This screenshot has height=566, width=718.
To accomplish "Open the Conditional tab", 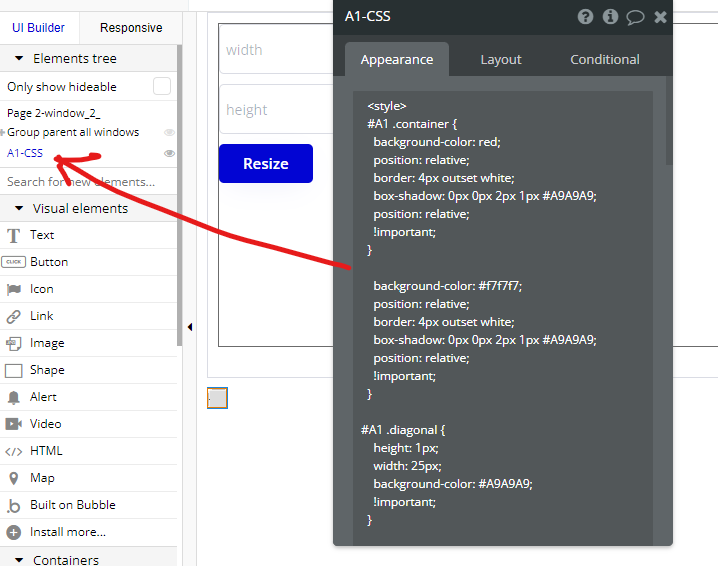I will [604, 60].
